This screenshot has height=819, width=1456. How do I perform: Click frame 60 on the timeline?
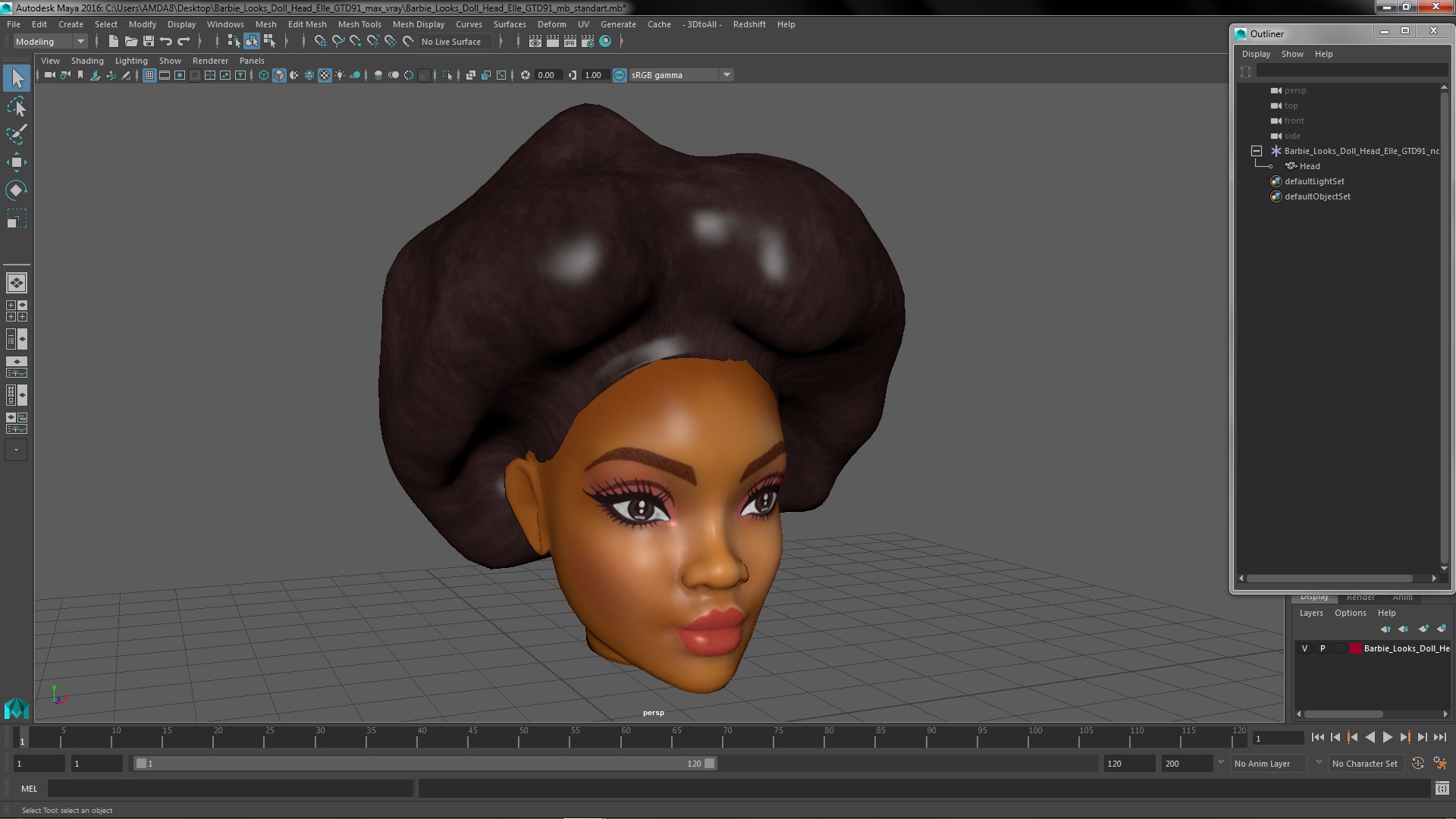(x=626, y=737)
